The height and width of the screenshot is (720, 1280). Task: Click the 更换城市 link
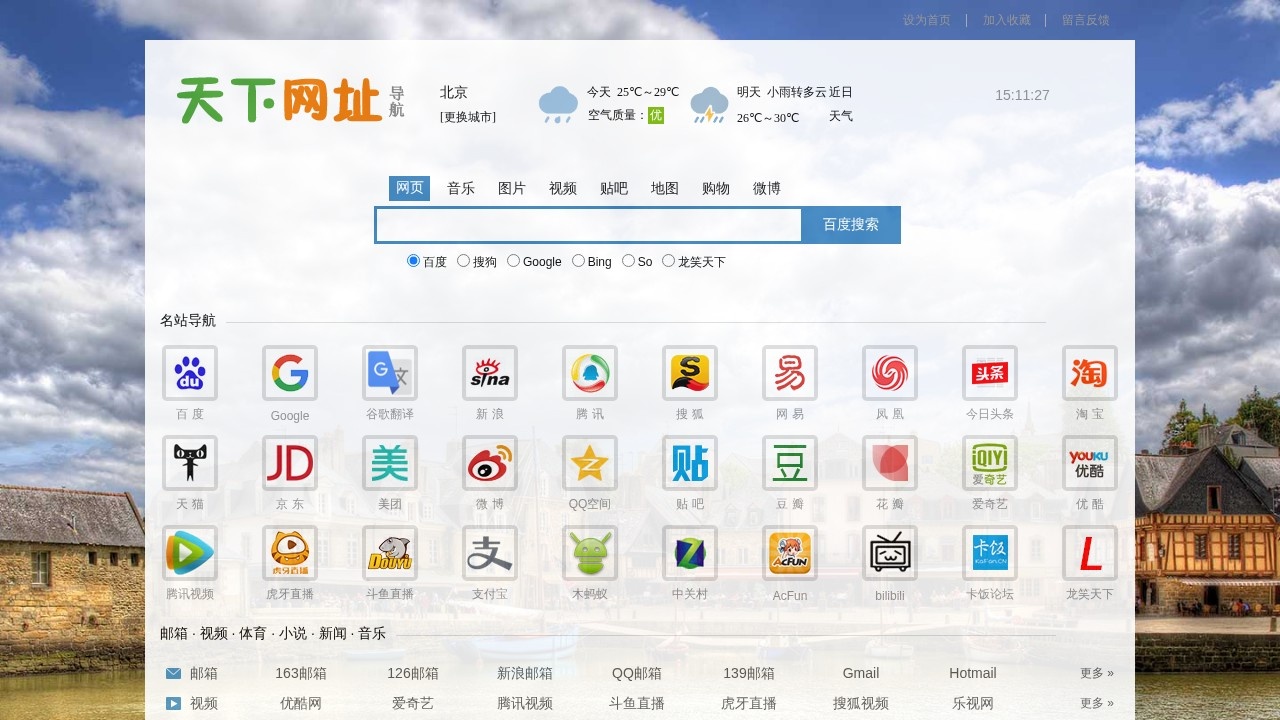point(468,117)
